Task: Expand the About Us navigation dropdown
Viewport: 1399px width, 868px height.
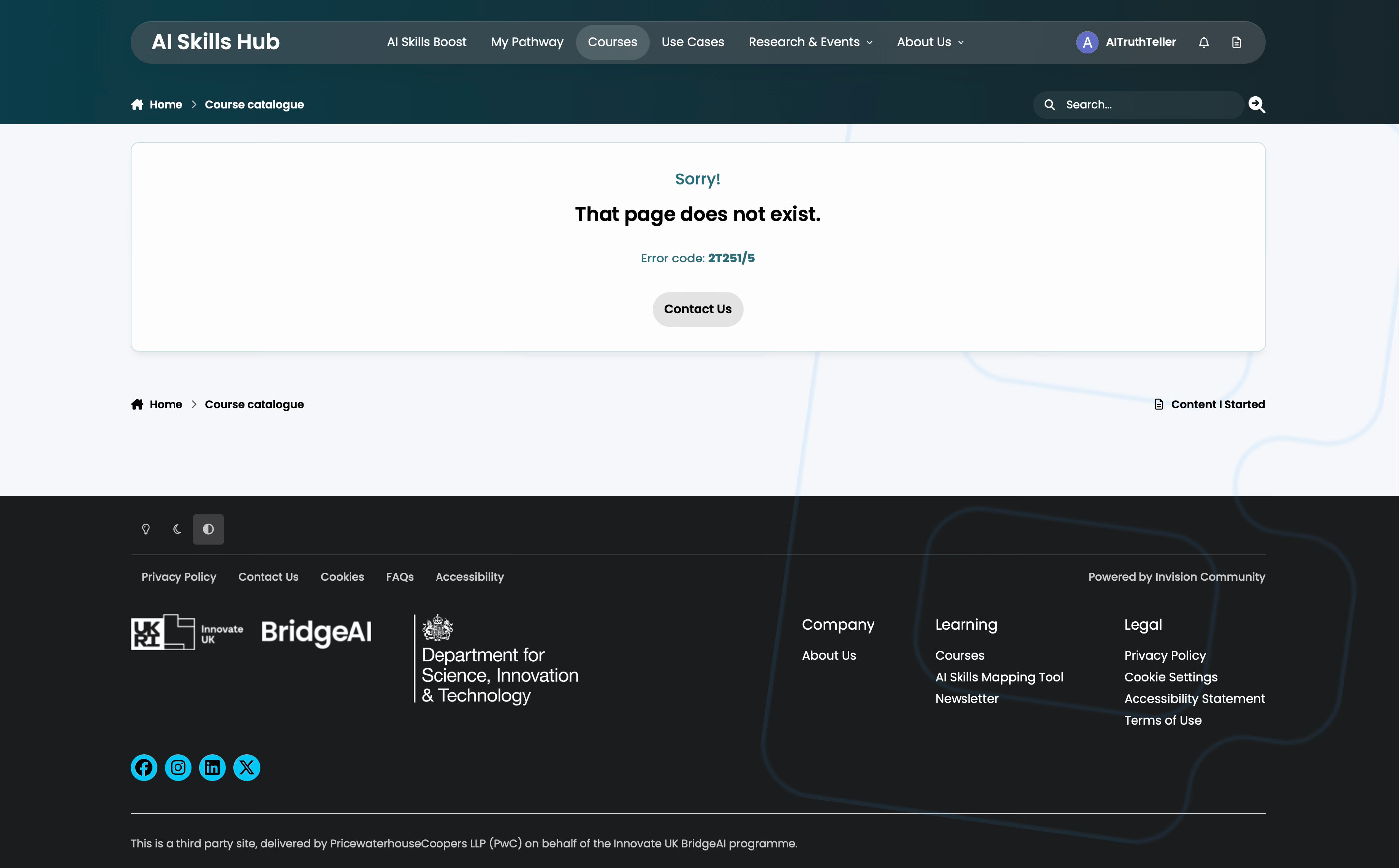Action: click(930, 42)
